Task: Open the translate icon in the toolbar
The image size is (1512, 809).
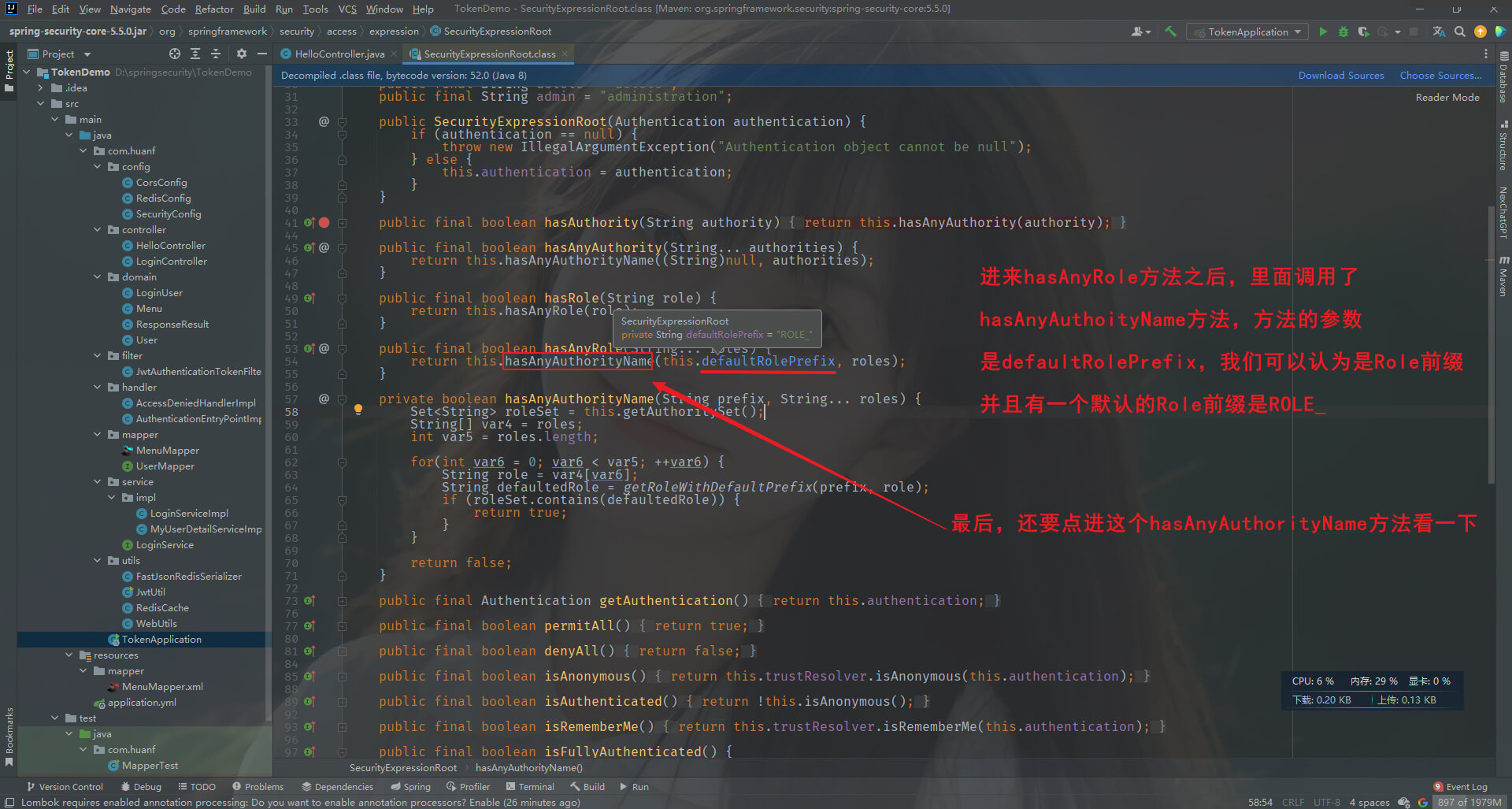Action: coord(1439,32)
